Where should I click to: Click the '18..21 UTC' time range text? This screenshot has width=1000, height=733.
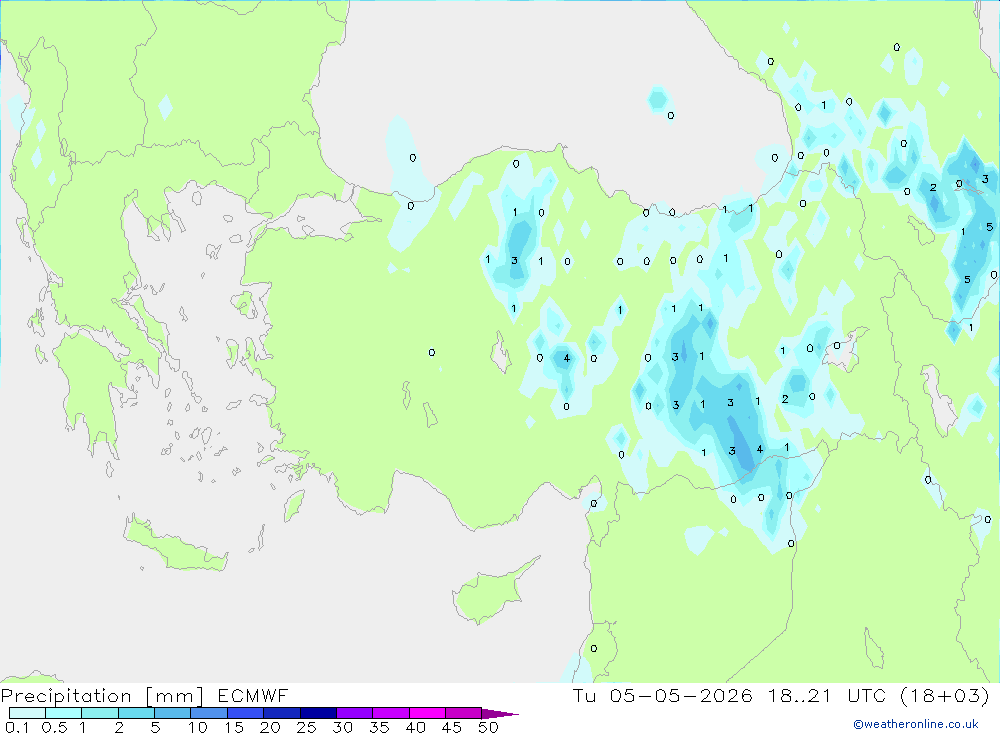[x=827, y=696]
